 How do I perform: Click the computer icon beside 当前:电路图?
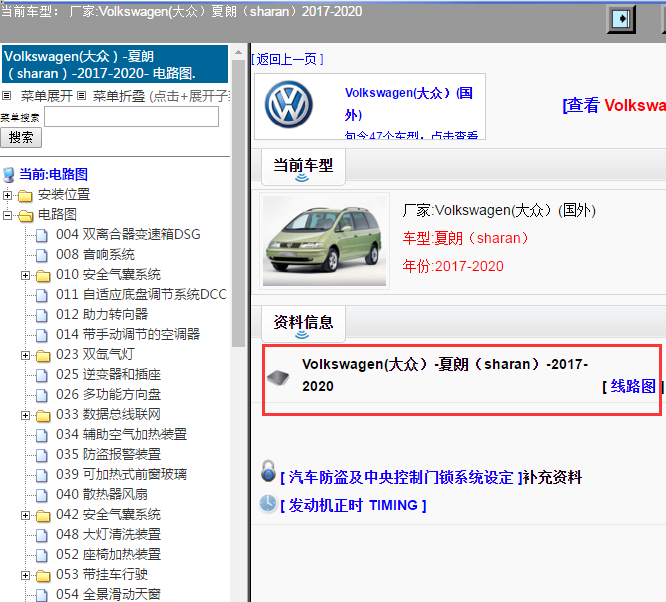click(8, 175)
